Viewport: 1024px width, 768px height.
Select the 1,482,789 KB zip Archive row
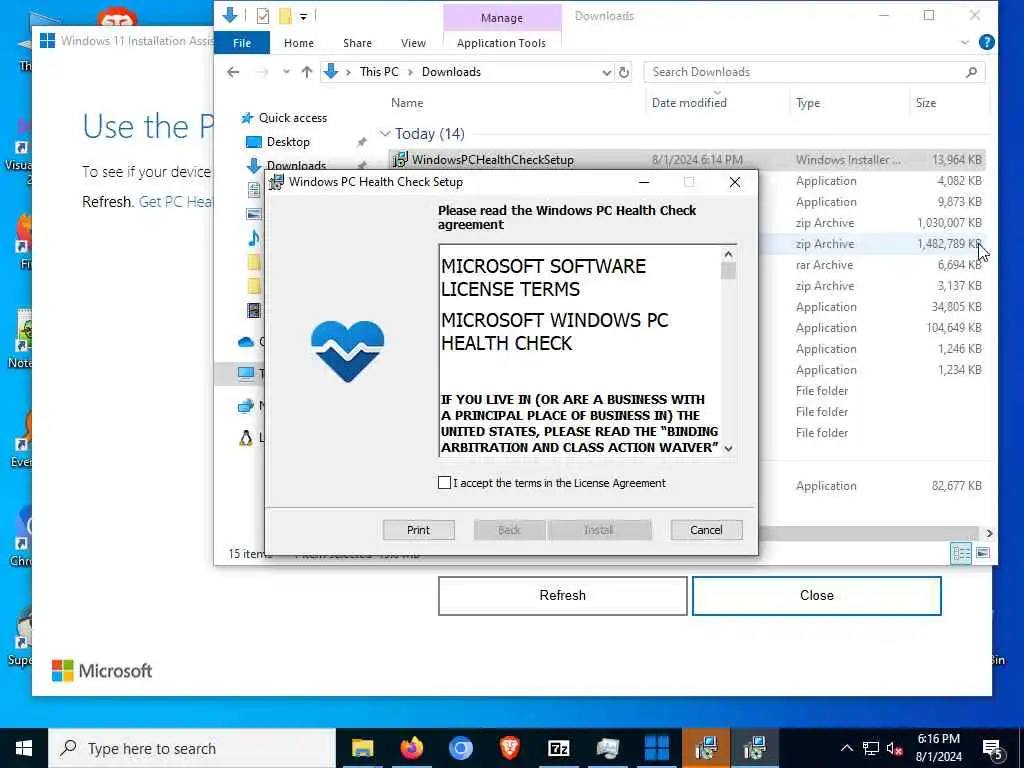click(x=872, y=244)
